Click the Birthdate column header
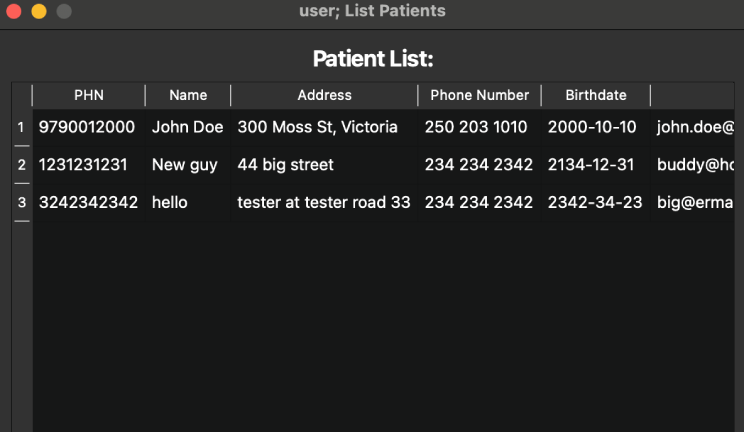The height and width of the screenshot is (432, 744). click(595, 95)
